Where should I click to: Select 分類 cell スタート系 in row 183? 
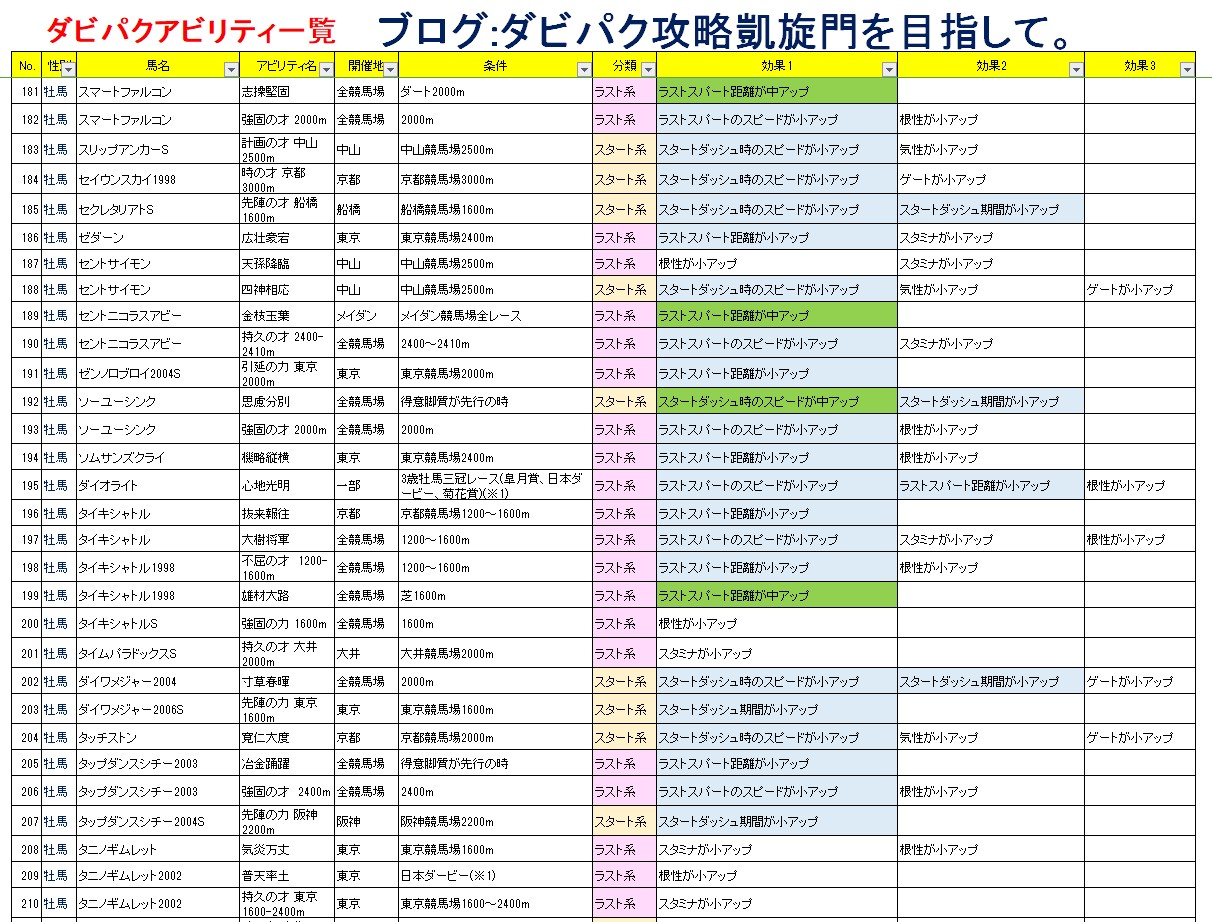(x=624, y=150)
